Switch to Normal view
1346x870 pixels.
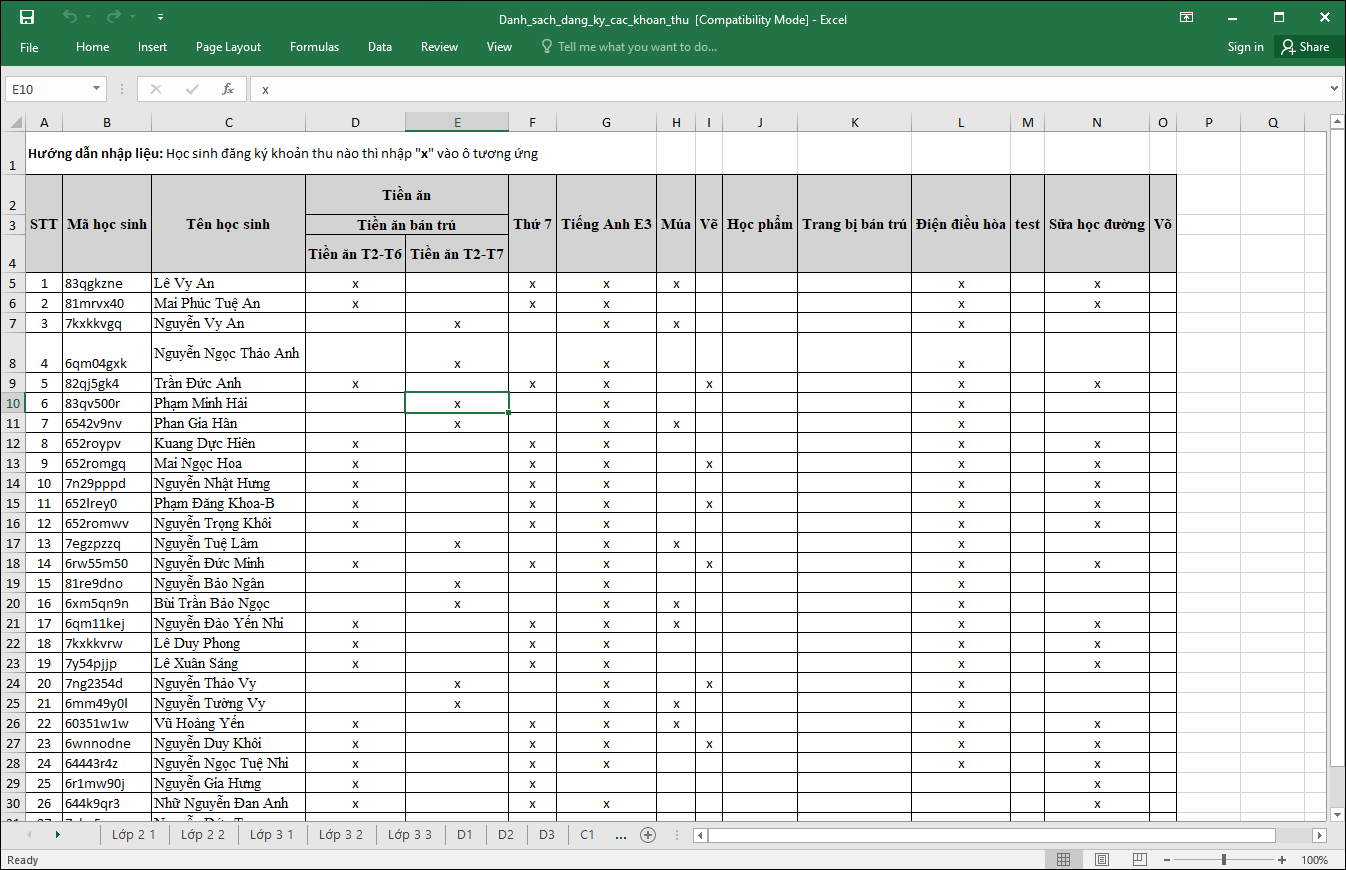point(1064,860)
